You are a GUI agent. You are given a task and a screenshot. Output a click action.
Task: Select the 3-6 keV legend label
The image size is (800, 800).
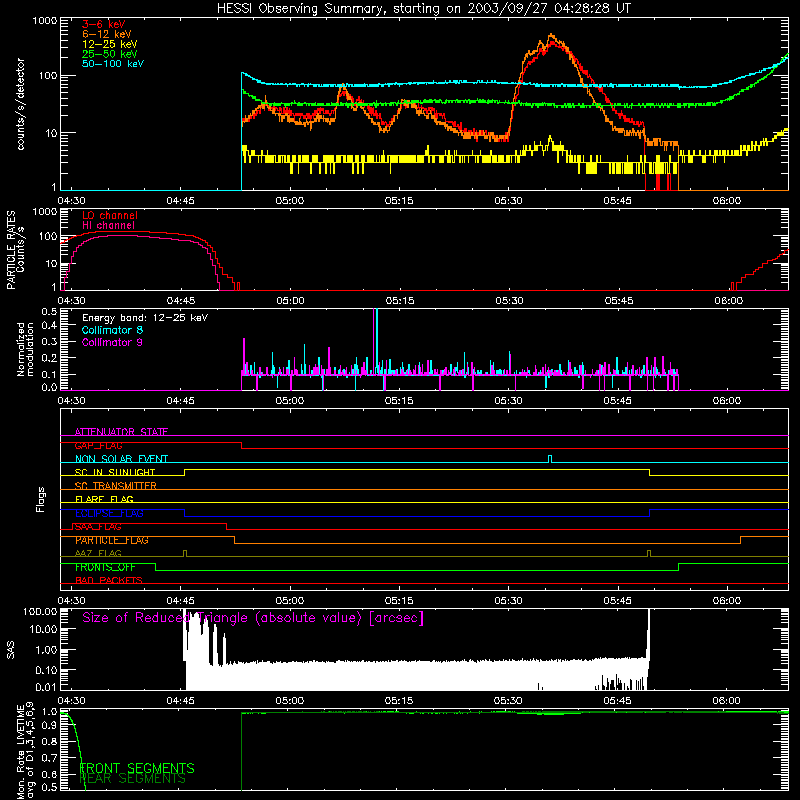click(104, 24)
